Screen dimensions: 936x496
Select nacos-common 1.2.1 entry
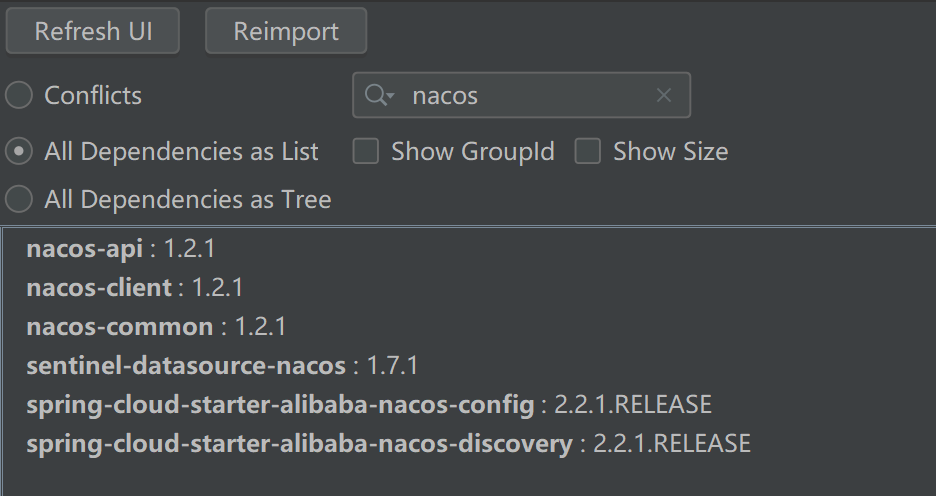[120, 327]
